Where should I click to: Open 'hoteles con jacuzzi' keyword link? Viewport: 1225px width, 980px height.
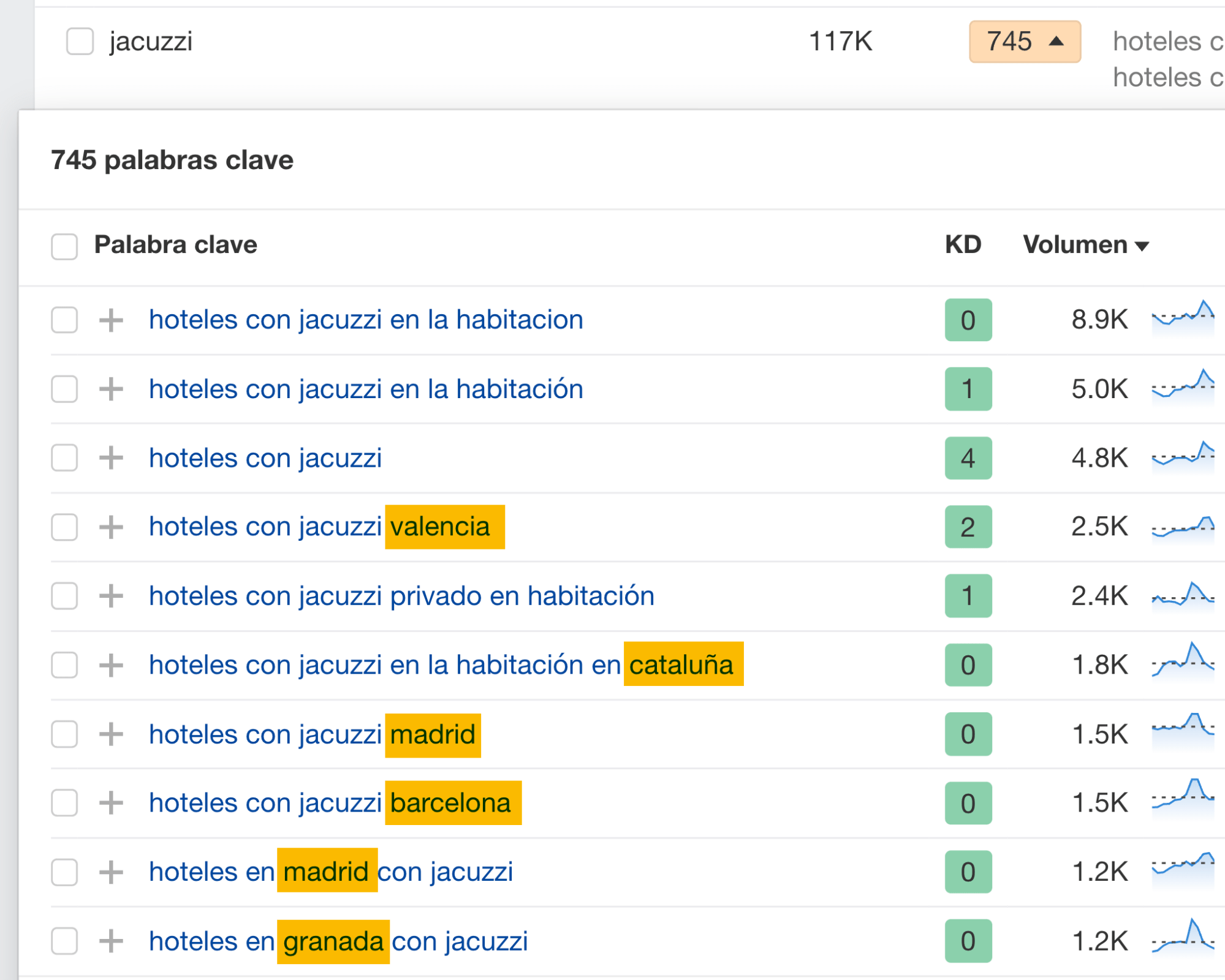click(x=265, y=458)
